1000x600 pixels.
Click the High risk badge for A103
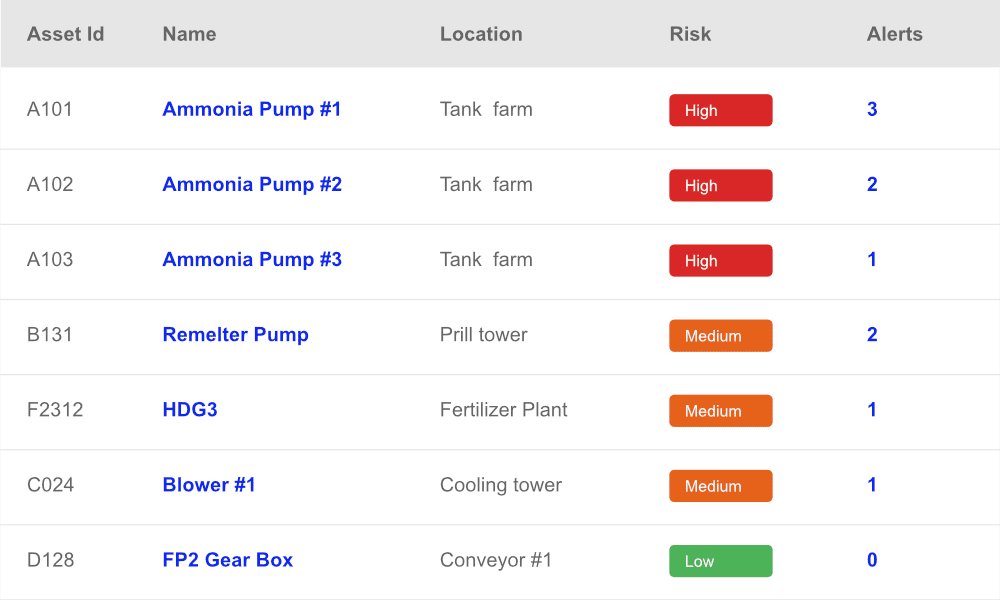pos(721,261)
